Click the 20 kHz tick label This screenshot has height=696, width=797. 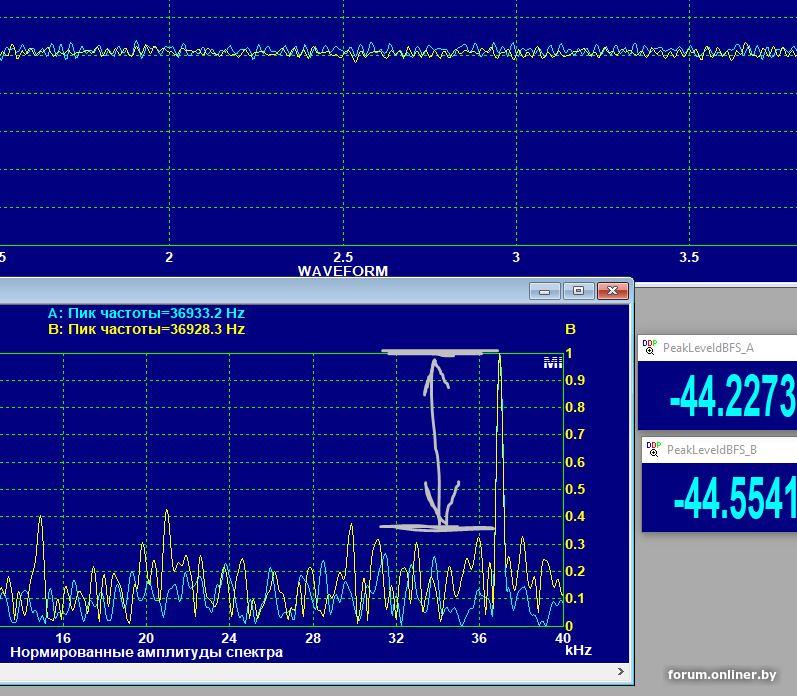(146, 638)
